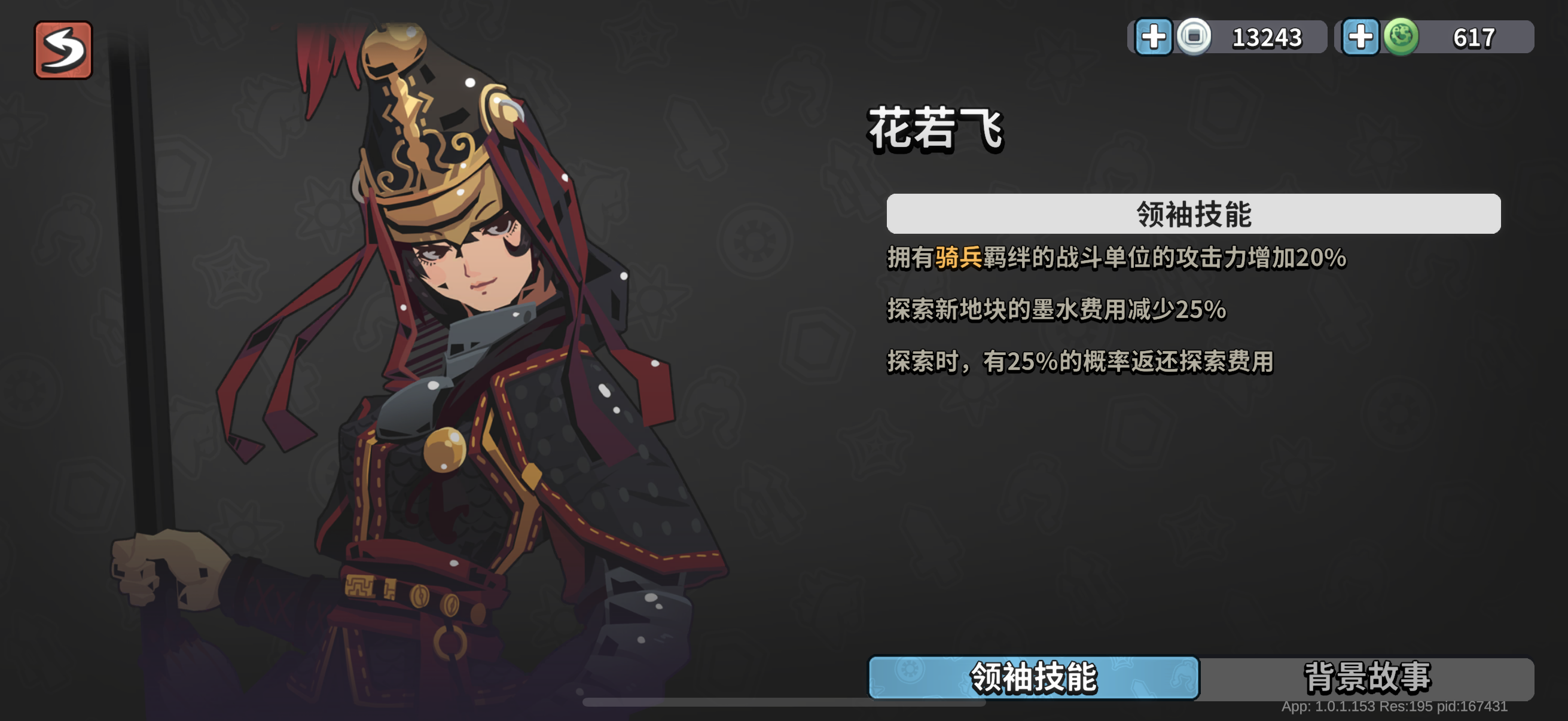Open the 背景故事 tab

pos(1366,678)
